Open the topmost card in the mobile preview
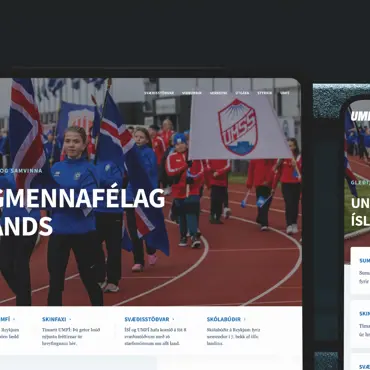The height and width of the screenshot is (370, 370). click(x=360, y=270)
